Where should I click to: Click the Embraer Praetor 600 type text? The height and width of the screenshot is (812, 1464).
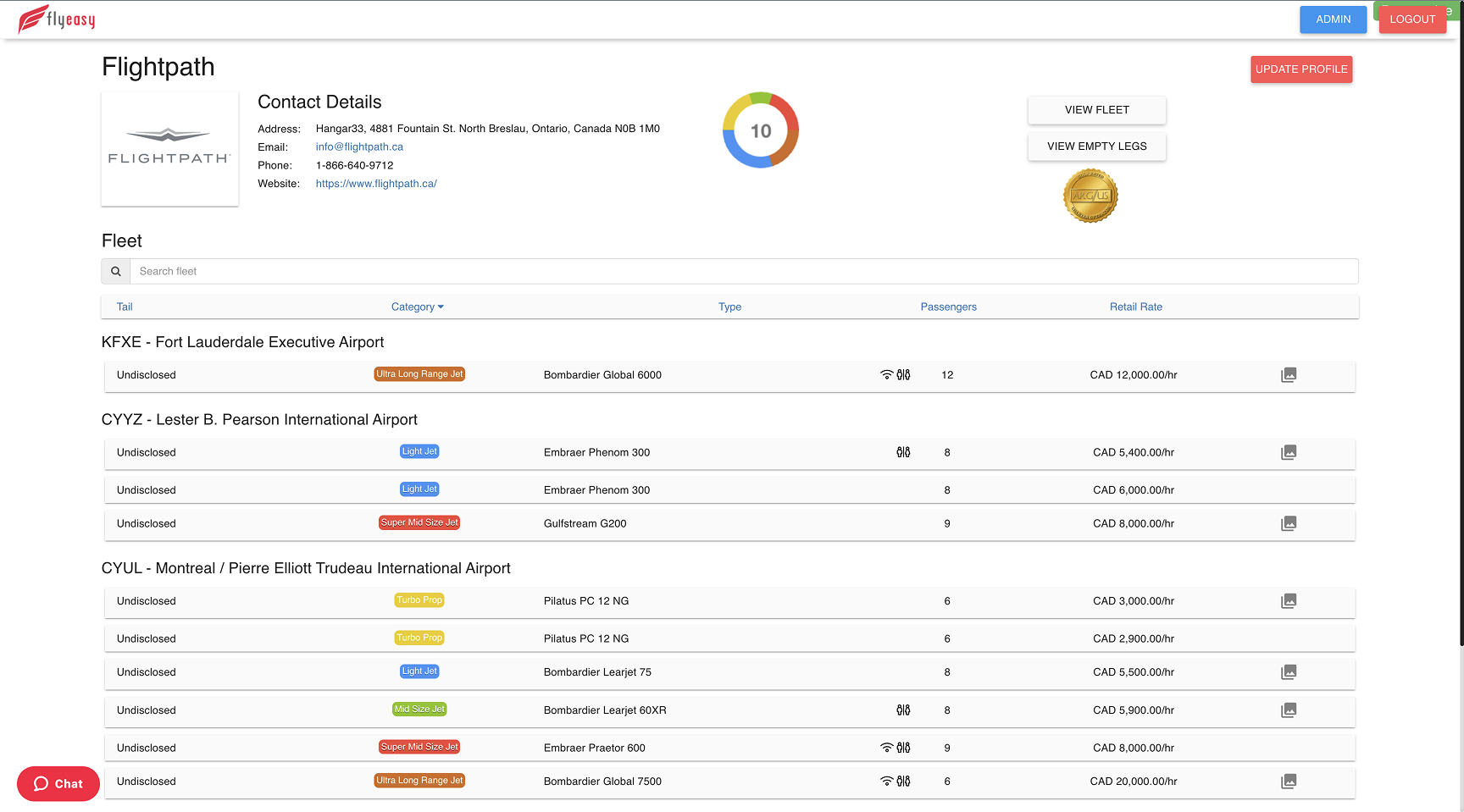pyautogui.click(x=594, y=748)
